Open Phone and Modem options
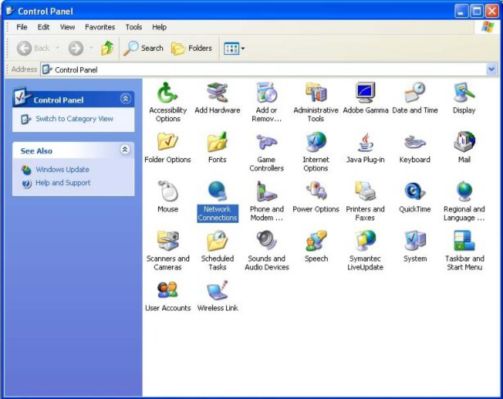This screenshot has height=399, width=503. (x=266, y=201)
